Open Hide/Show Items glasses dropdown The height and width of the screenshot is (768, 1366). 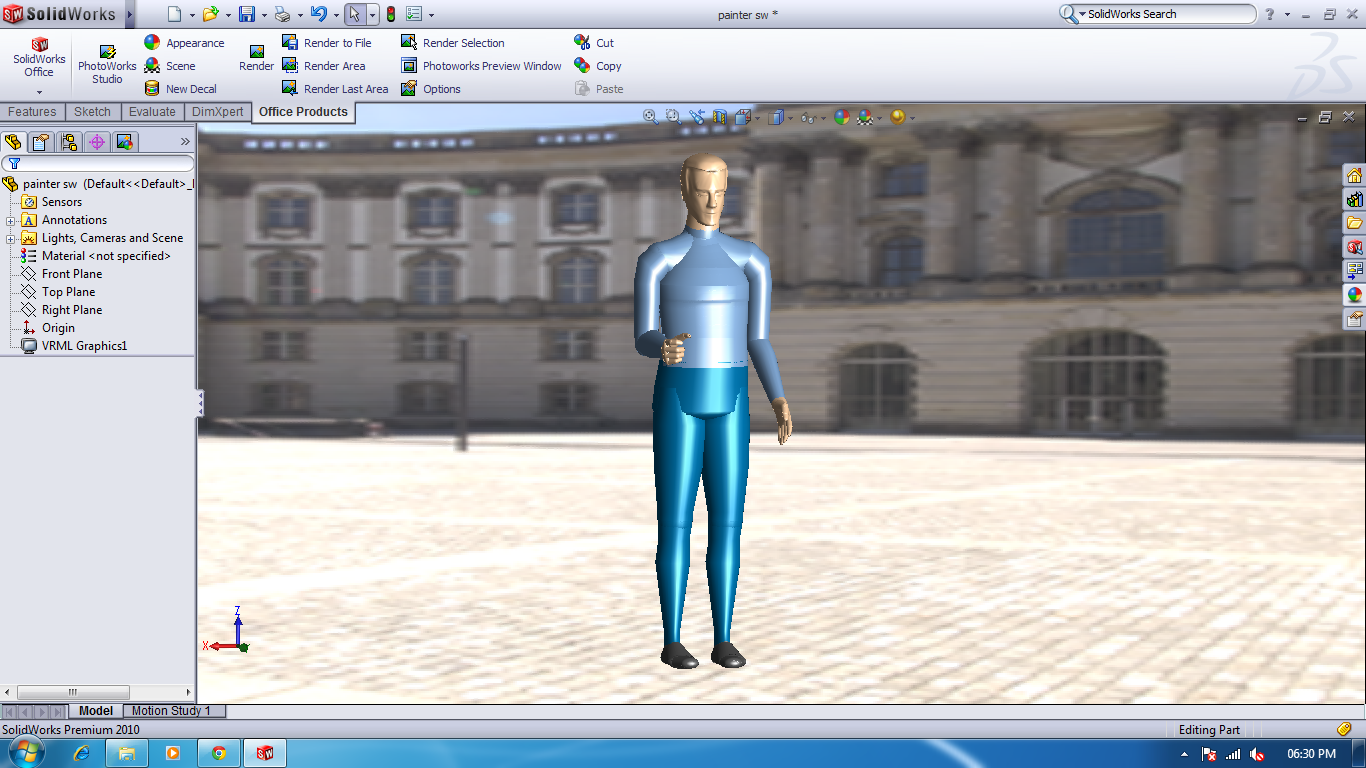click(x=823, y=118)
